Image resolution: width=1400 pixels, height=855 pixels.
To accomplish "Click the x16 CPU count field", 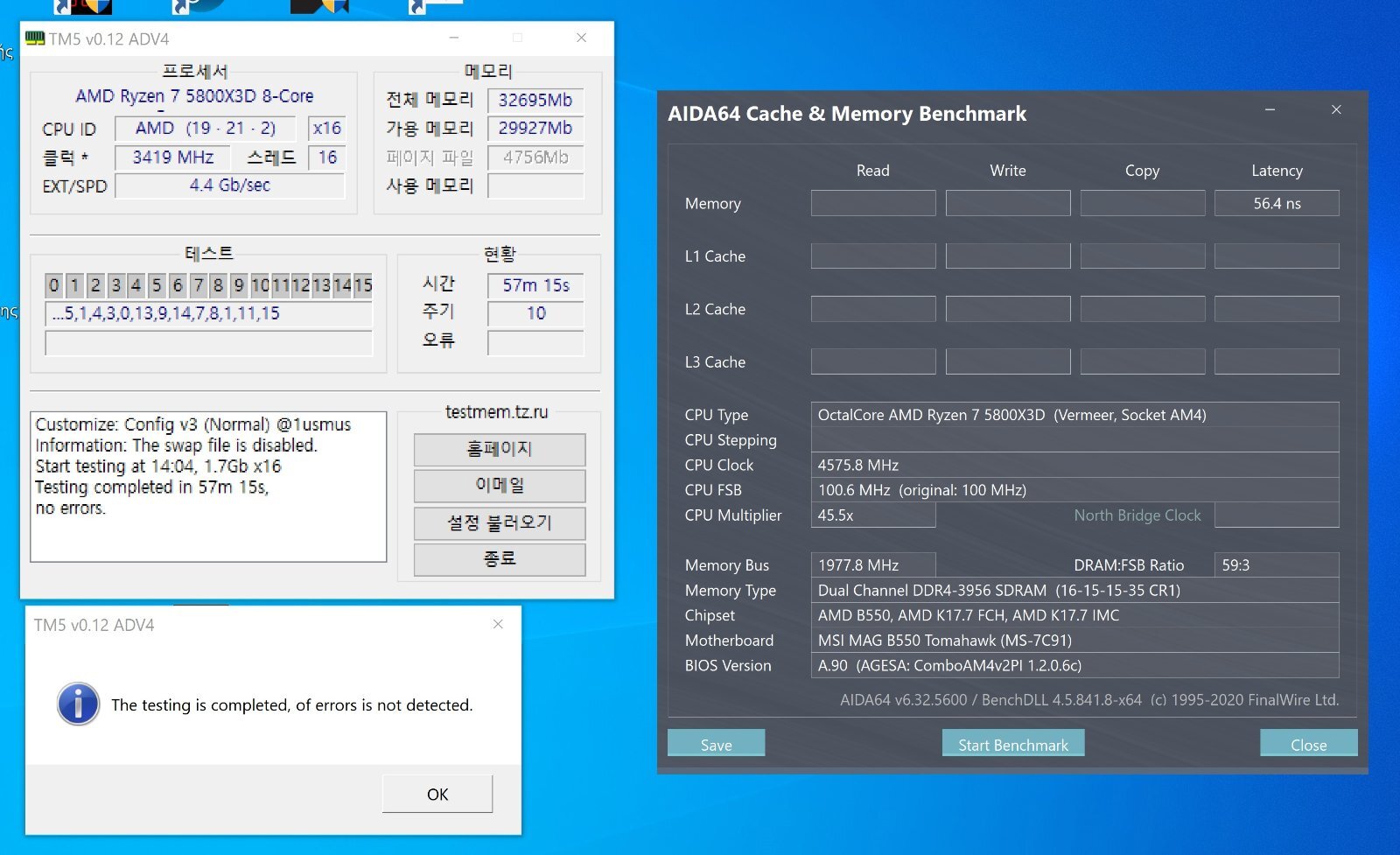I will (326, 128).
